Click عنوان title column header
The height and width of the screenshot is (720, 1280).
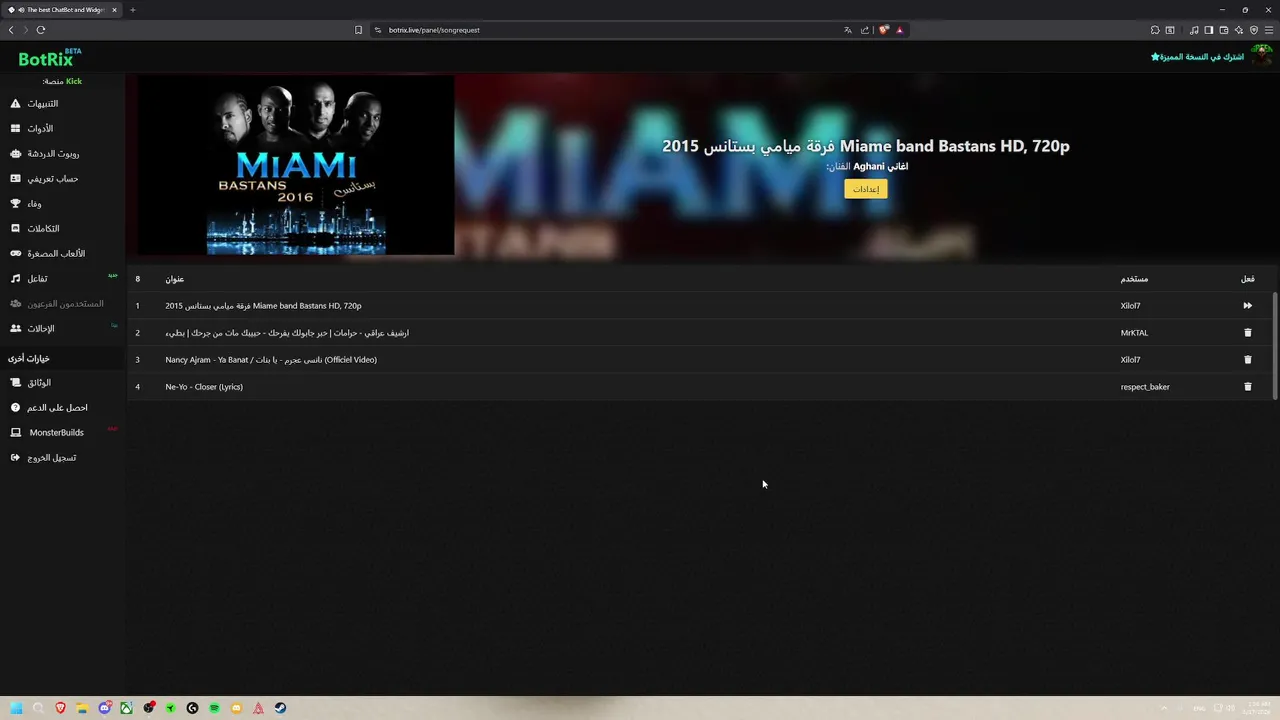[175, 279]
